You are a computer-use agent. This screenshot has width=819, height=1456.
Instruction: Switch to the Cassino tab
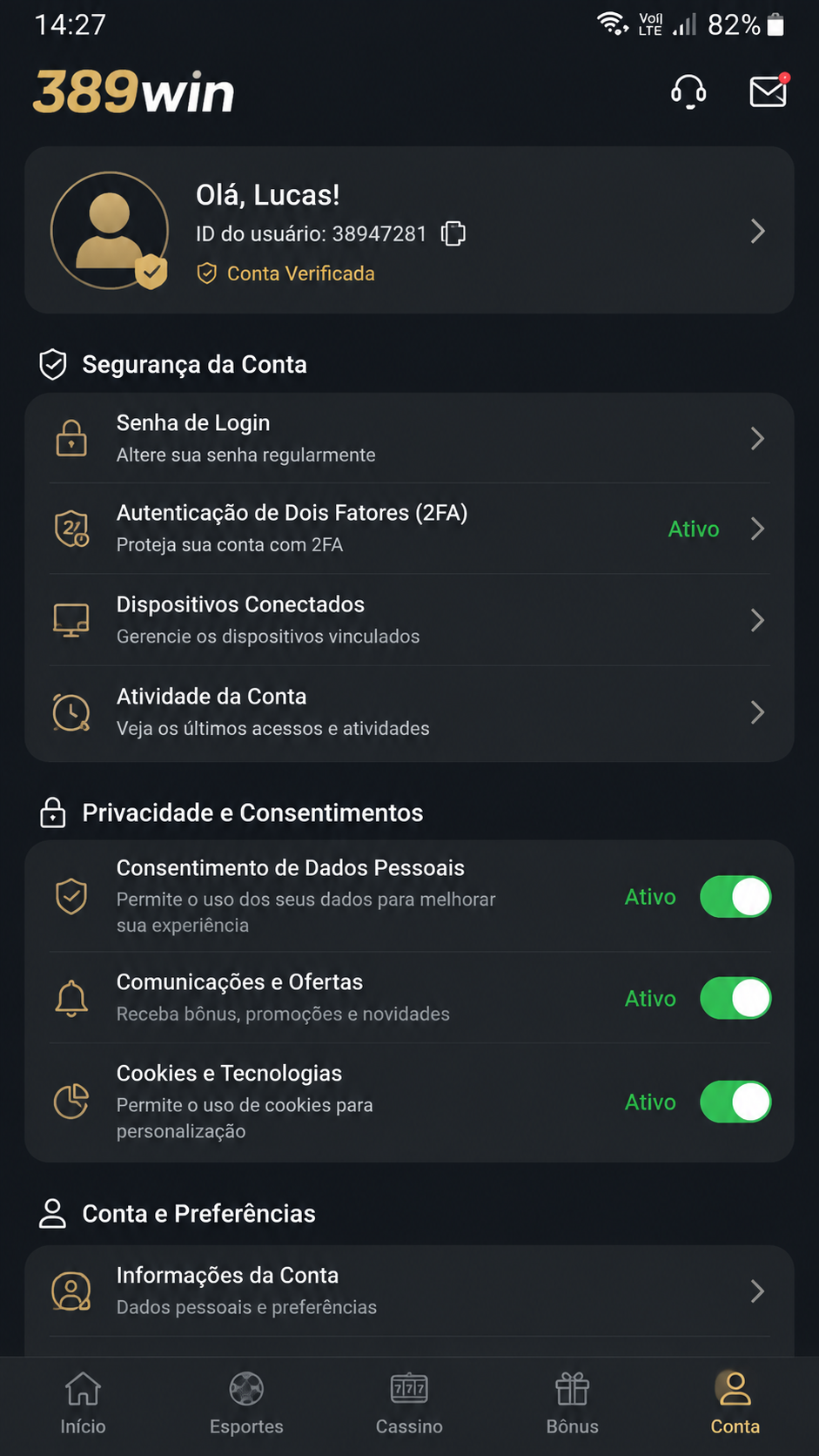click(409, 1404)
